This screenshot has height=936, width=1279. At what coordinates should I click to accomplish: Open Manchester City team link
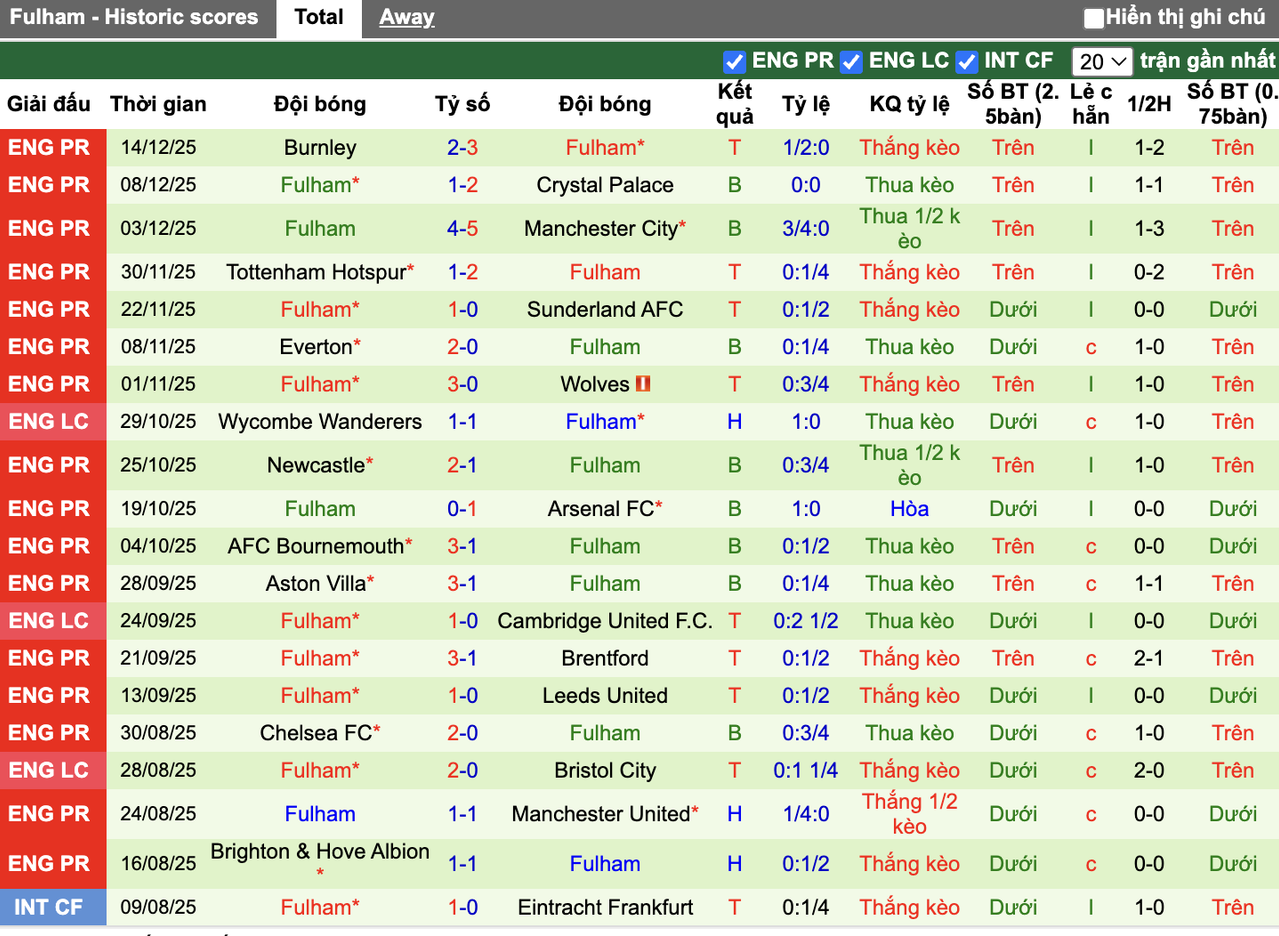(601, 228)
